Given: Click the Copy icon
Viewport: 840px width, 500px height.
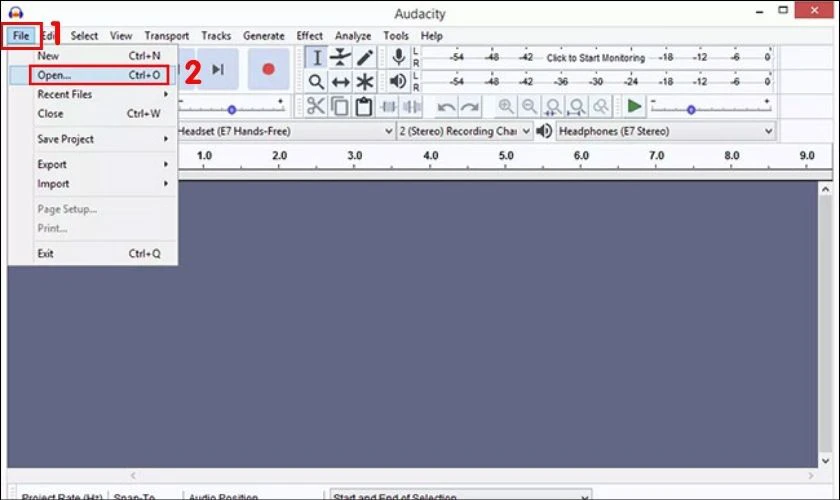Looking at the screenshot, I should pyautogui.click(x=340, y=106).
